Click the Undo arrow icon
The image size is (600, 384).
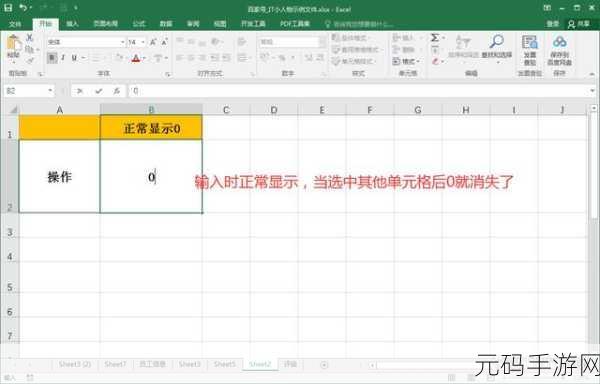pos(23,8)
